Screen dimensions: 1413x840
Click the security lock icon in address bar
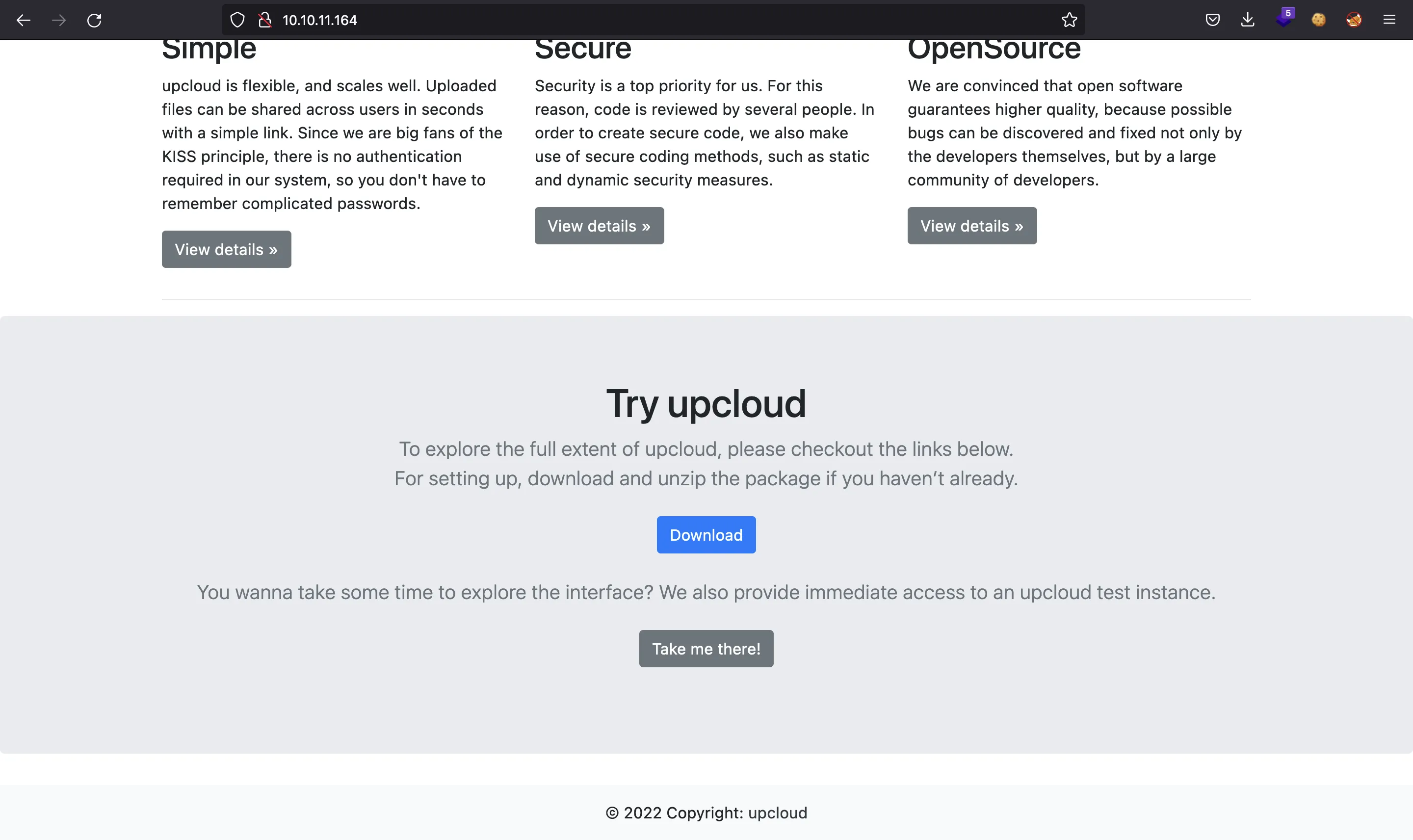(265, 20)
